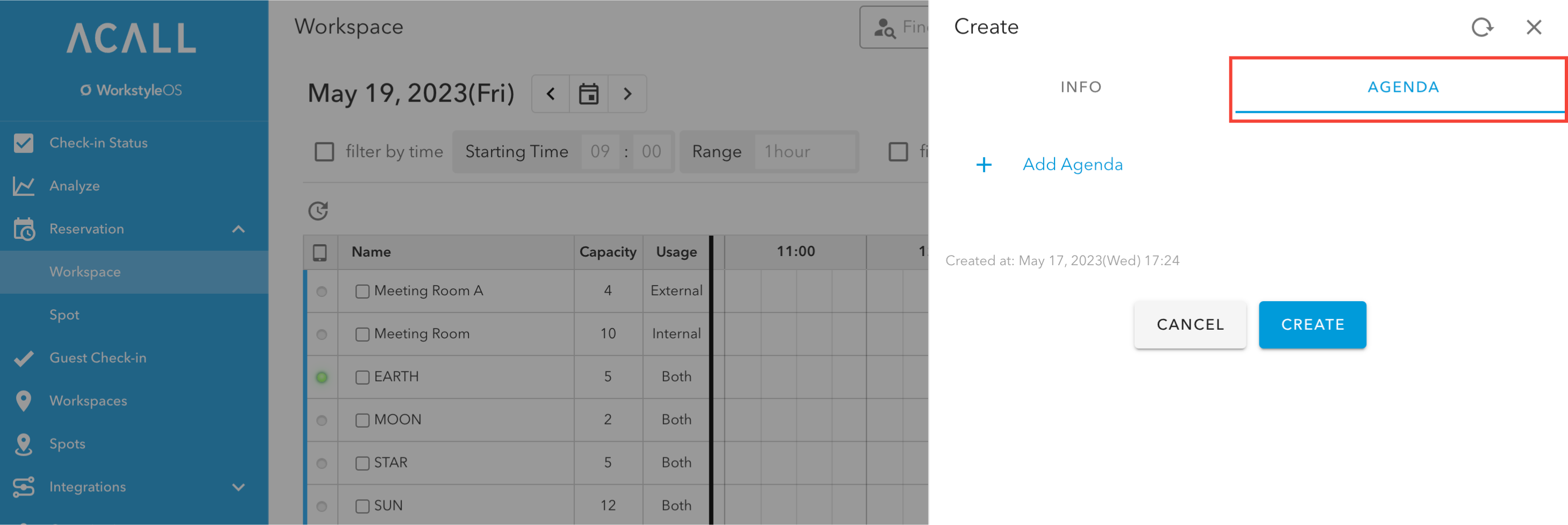Image resolution: width=1568 pixels, height=525 pixels.
Task: Check the Meeting Room A checkbox
Action: 362,291
